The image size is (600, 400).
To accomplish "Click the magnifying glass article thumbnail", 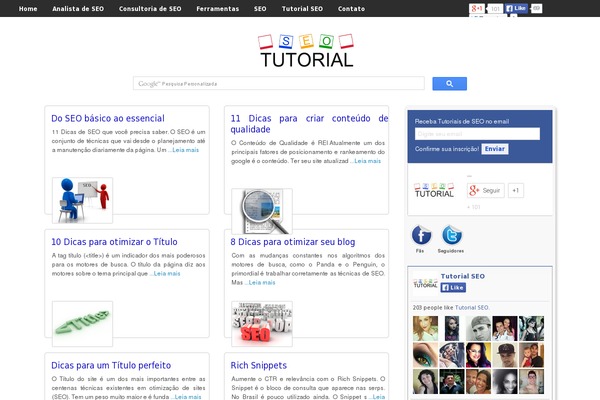I will point(262,209).
